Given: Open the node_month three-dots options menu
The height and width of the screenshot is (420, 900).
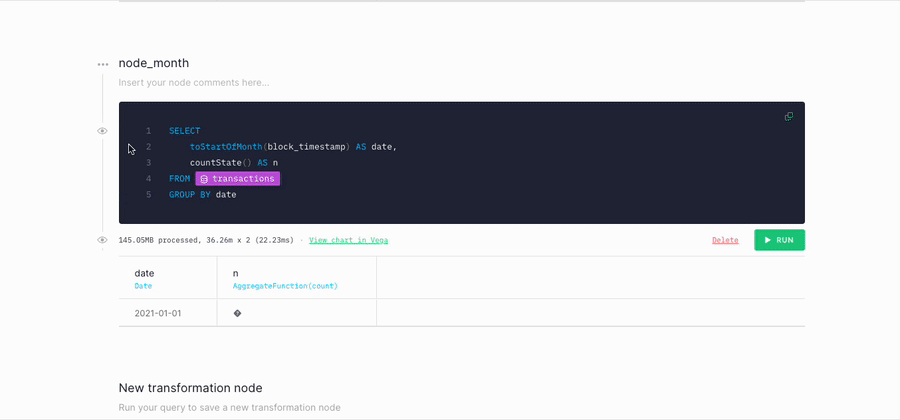Looking at the screenshot, I should 102,64.
